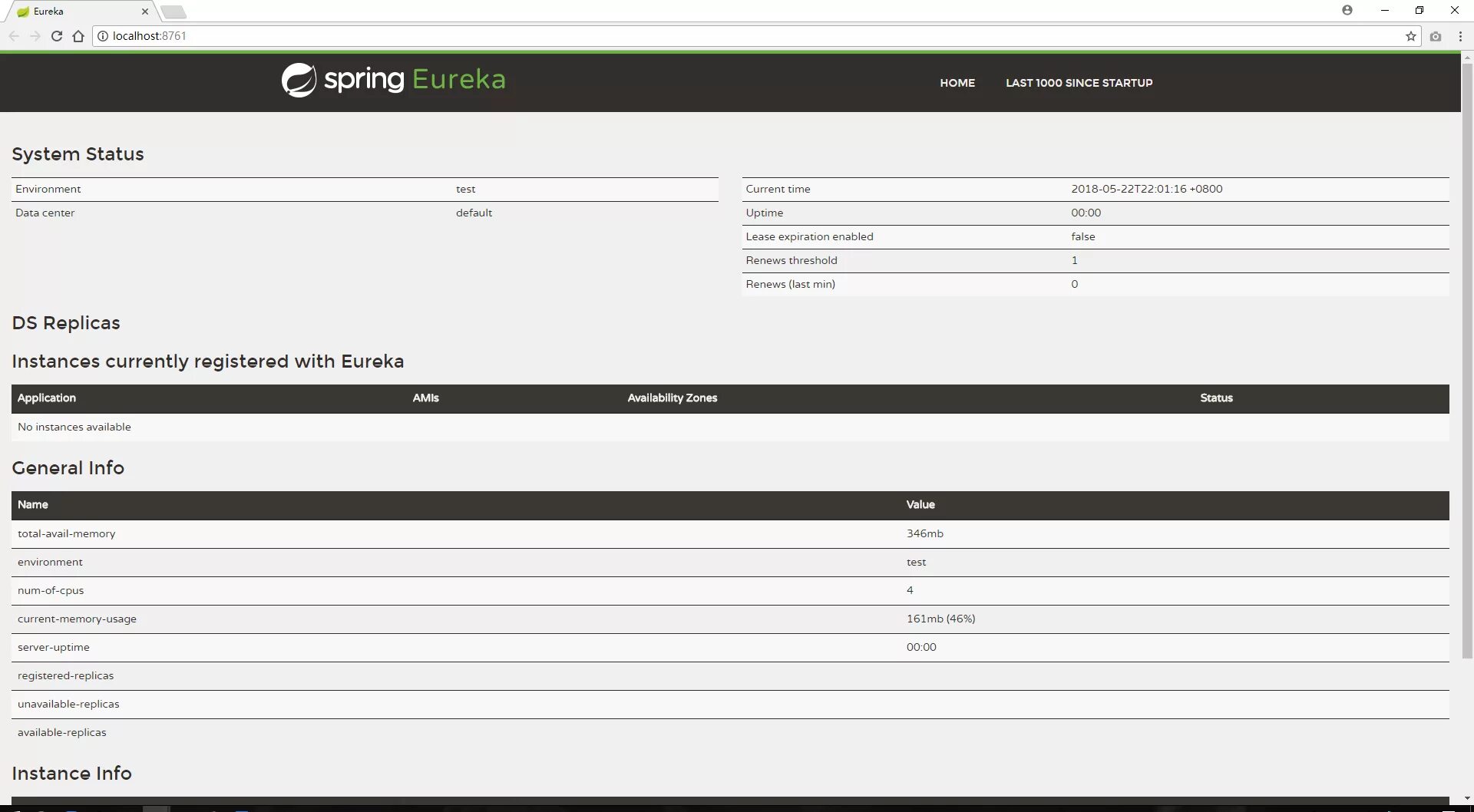Click the camera extension icon
Viewport: 1474px width, 812px height.
coord(1436,36)
